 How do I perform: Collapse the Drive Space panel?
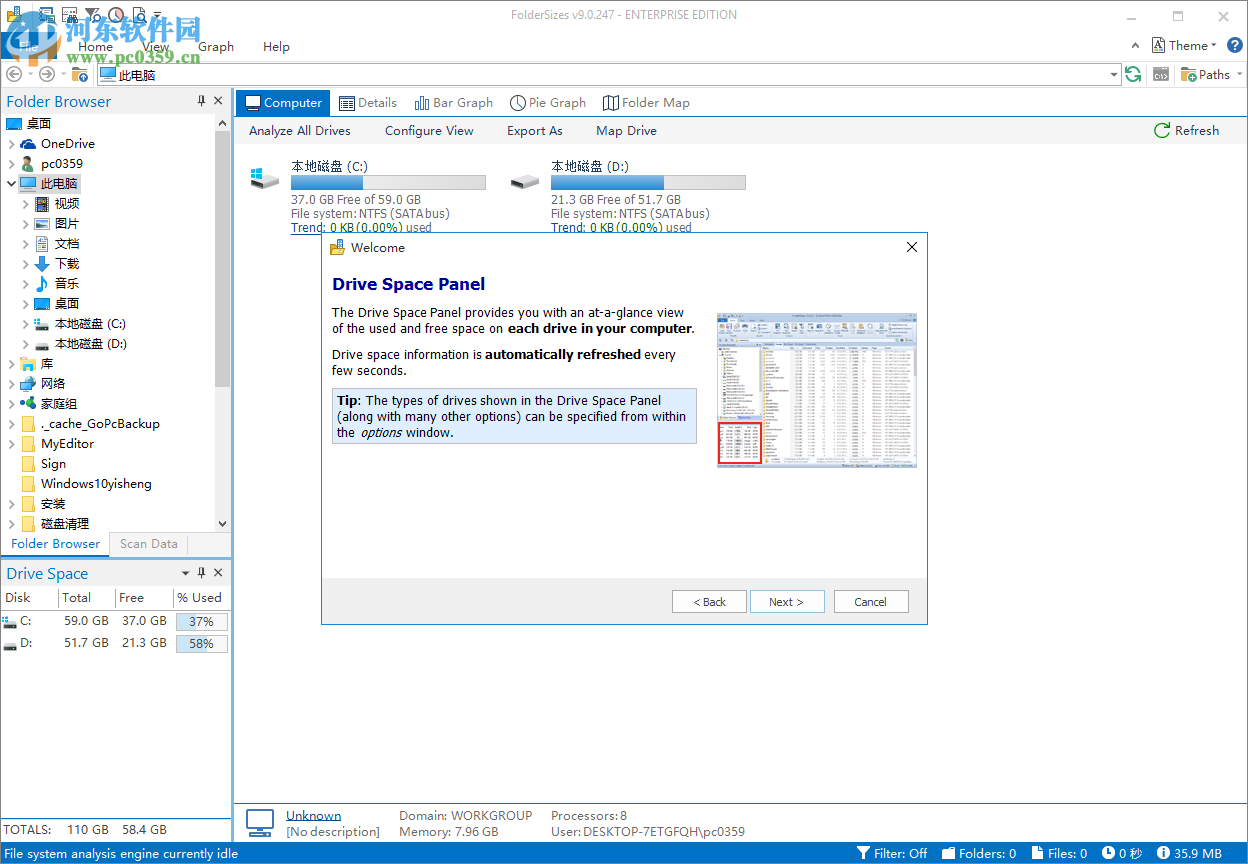185,572
